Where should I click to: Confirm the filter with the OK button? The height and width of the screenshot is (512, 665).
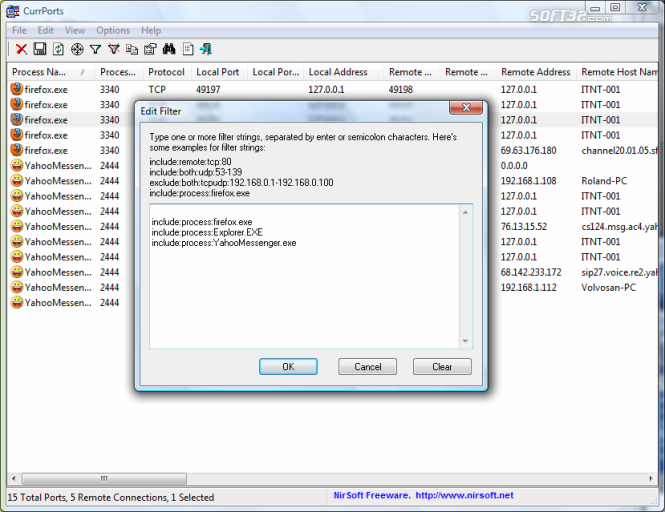(288, 367)
